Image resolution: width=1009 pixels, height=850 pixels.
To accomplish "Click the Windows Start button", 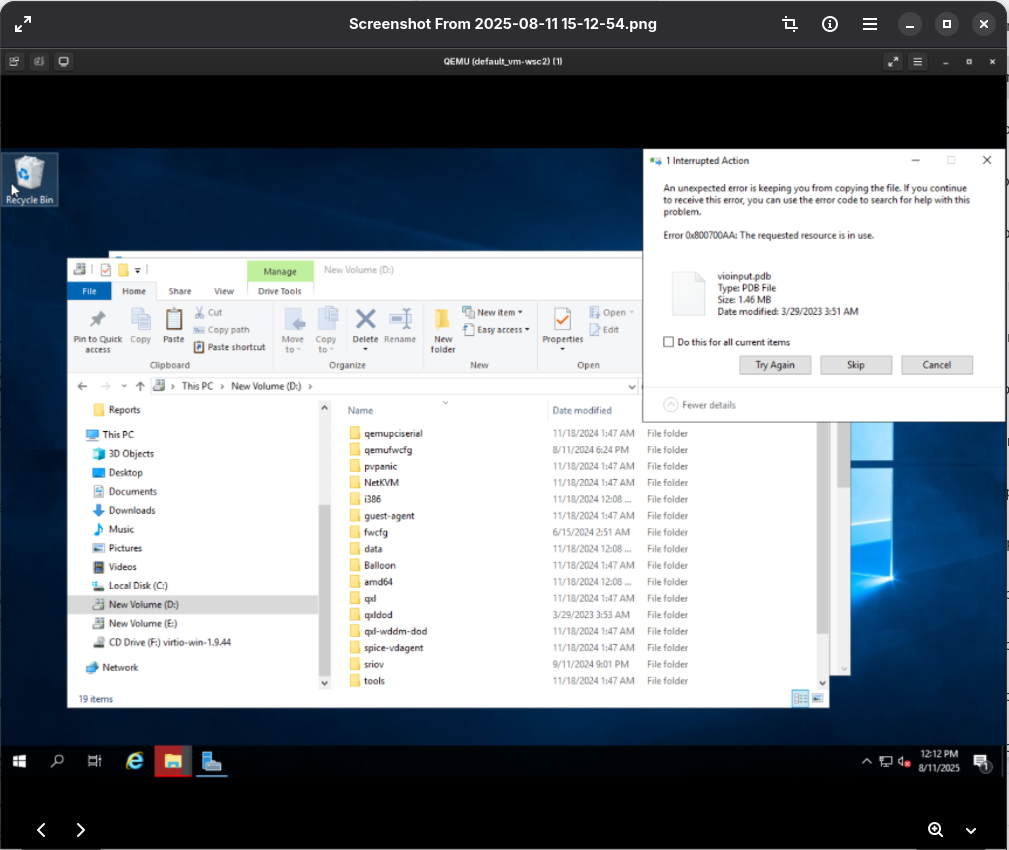I will tap(19, 761).
